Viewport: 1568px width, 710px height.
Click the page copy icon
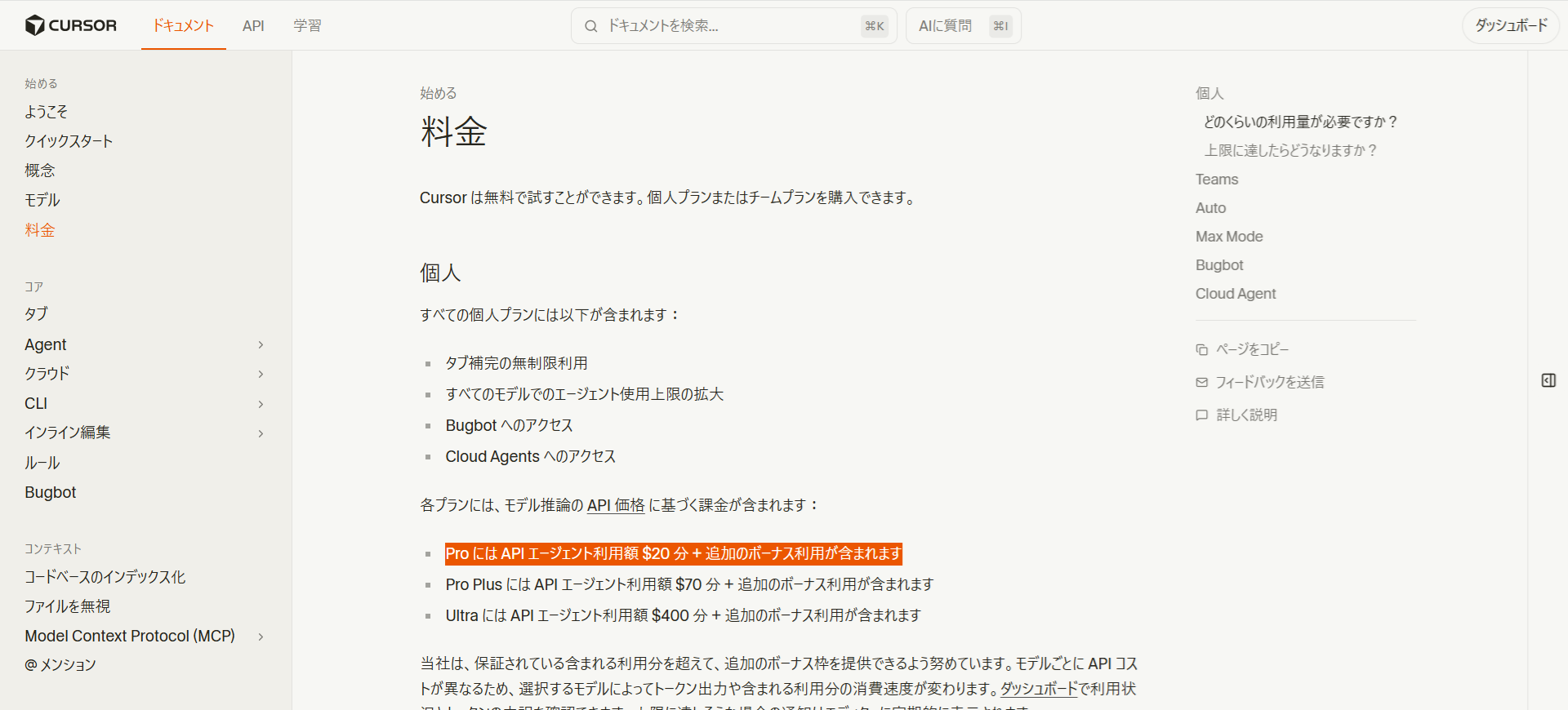tap(1201, 350)
